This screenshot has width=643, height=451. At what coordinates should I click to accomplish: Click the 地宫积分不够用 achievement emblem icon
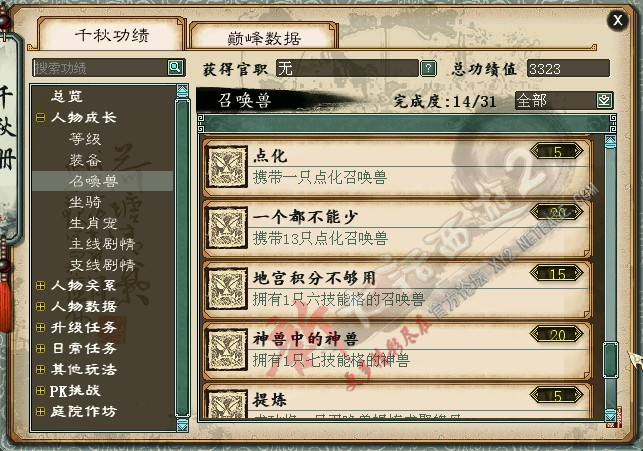click(x=227, y=288)
